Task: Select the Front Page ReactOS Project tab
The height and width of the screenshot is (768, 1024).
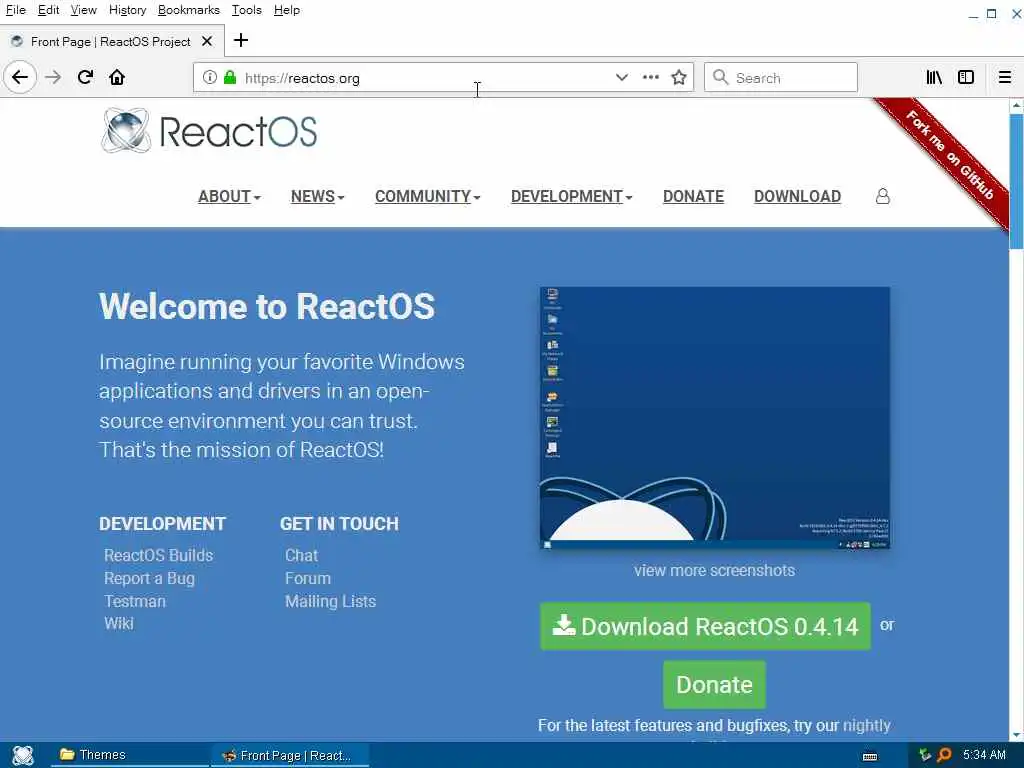Action: pos(112,41)
